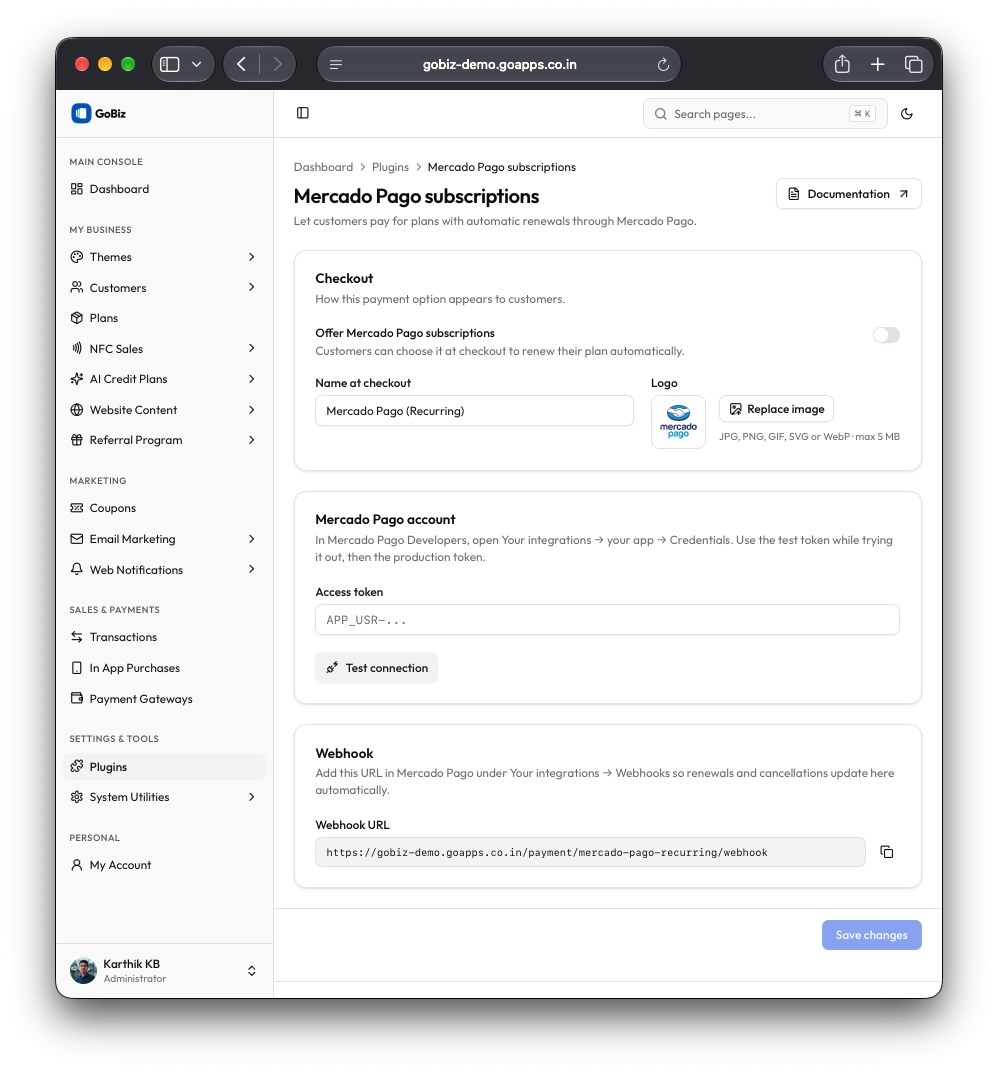The width and height of the screenshot is (998, 1072).
Task: Click the search magnifier icon
Action: pyautogui.click(x=660, y=114)
